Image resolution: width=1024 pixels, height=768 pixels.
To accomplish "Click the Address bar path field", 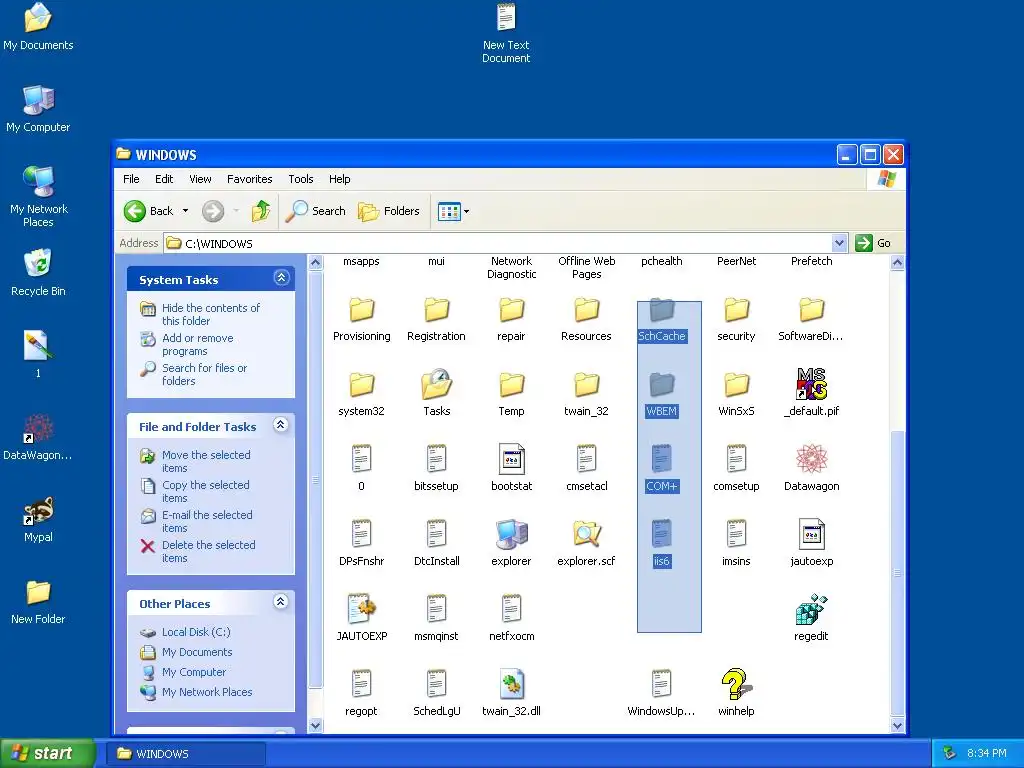I will click(498, 244).
